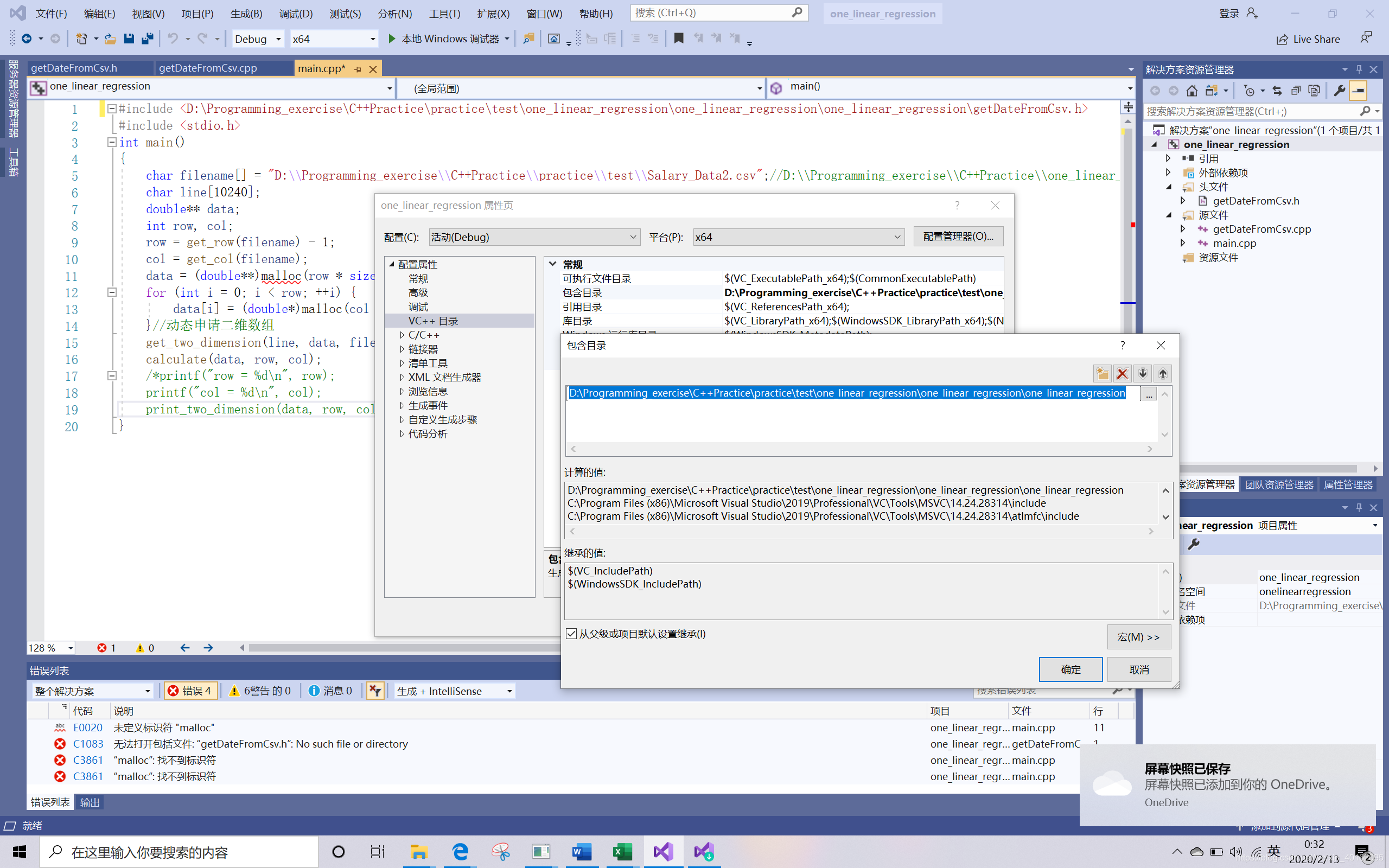
Task: Click the 宏(M) >> button
Action: [x=1138, y=637]
